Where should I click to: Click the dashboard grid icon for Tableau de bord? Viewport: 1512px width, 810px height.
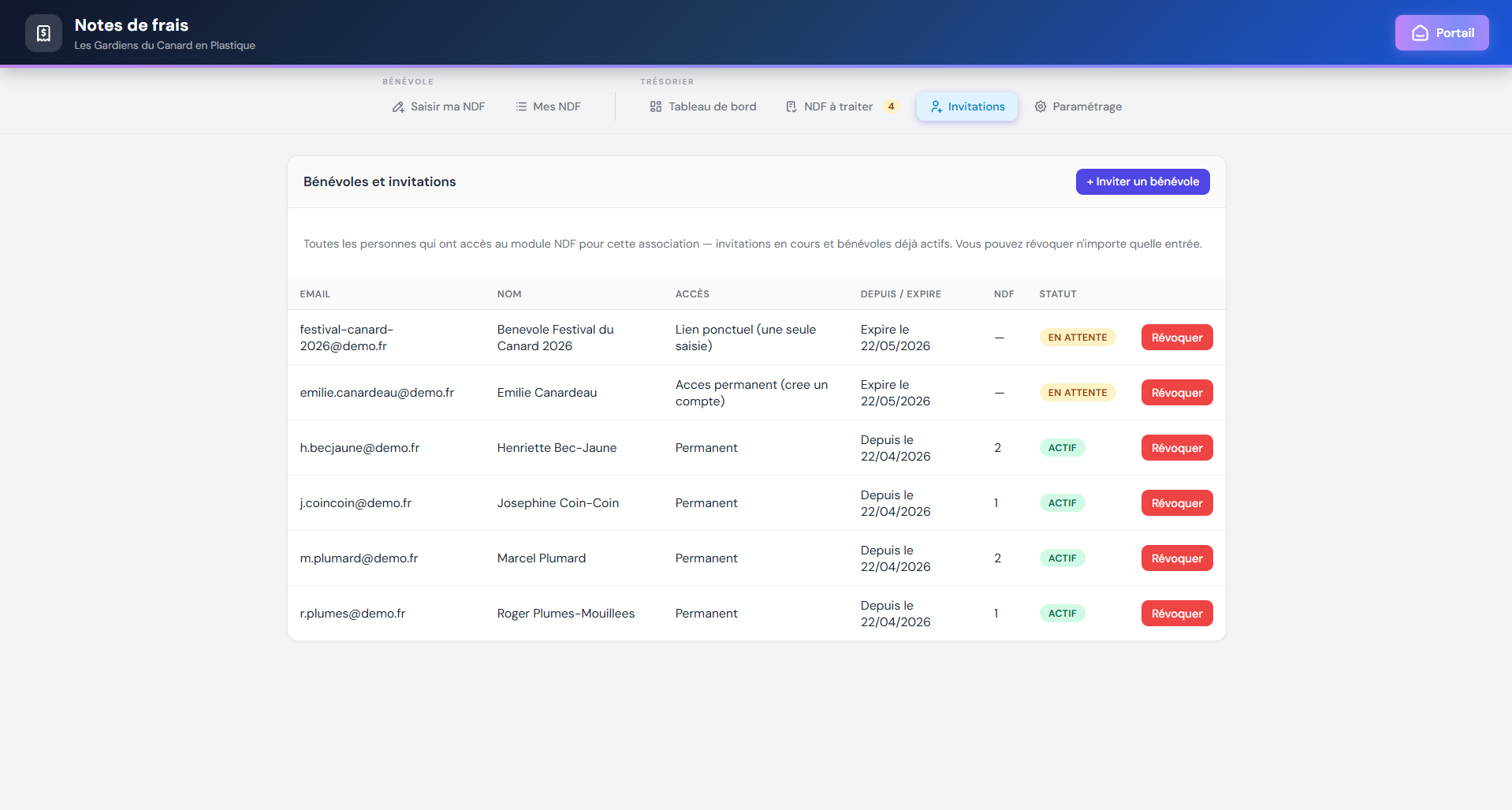(655, 106)
